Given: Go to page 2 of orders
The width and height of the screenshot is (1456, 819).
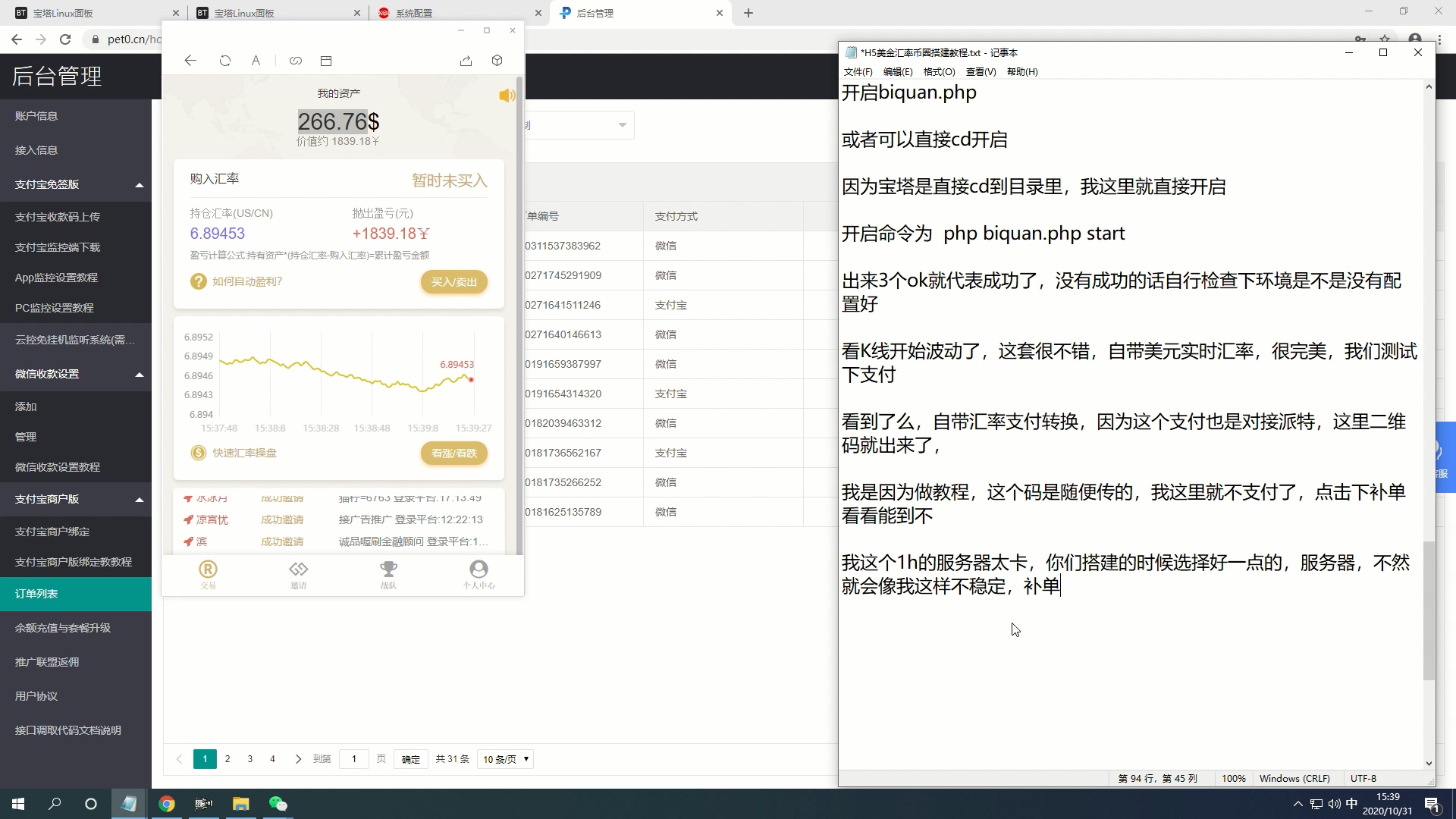Looking at the screenshot, I should coord(227,759).
